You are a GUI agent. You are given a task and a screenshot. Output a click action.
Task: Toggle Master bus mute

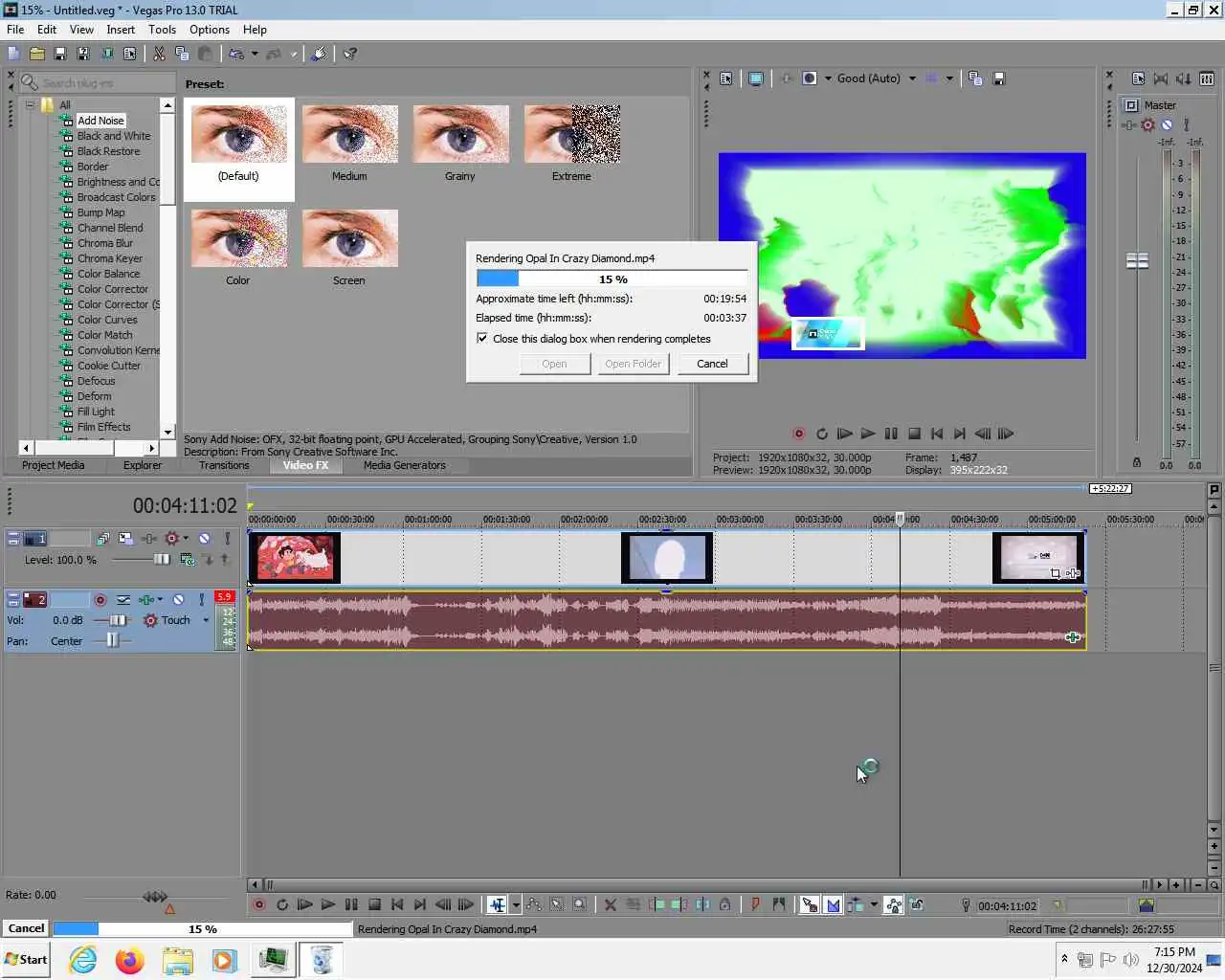[1167, 124]
